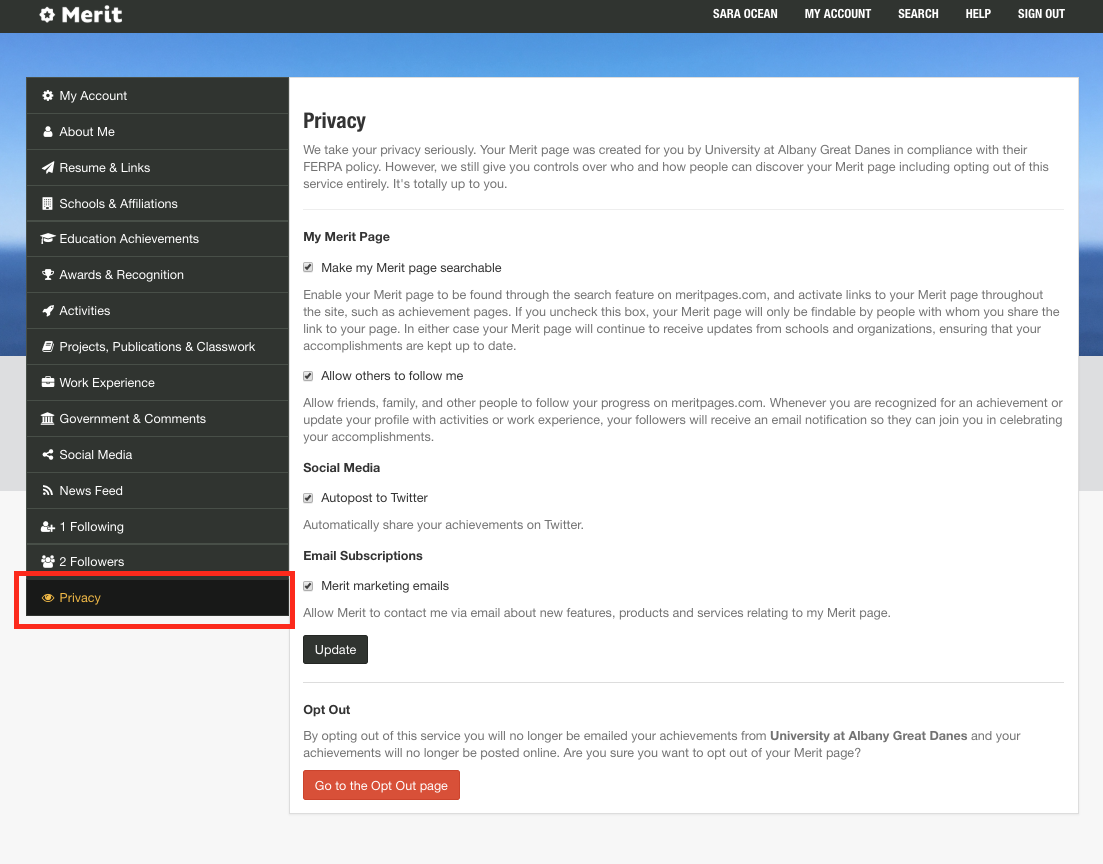Go to Work Experience
The image size is (1103, 864).
158,382
